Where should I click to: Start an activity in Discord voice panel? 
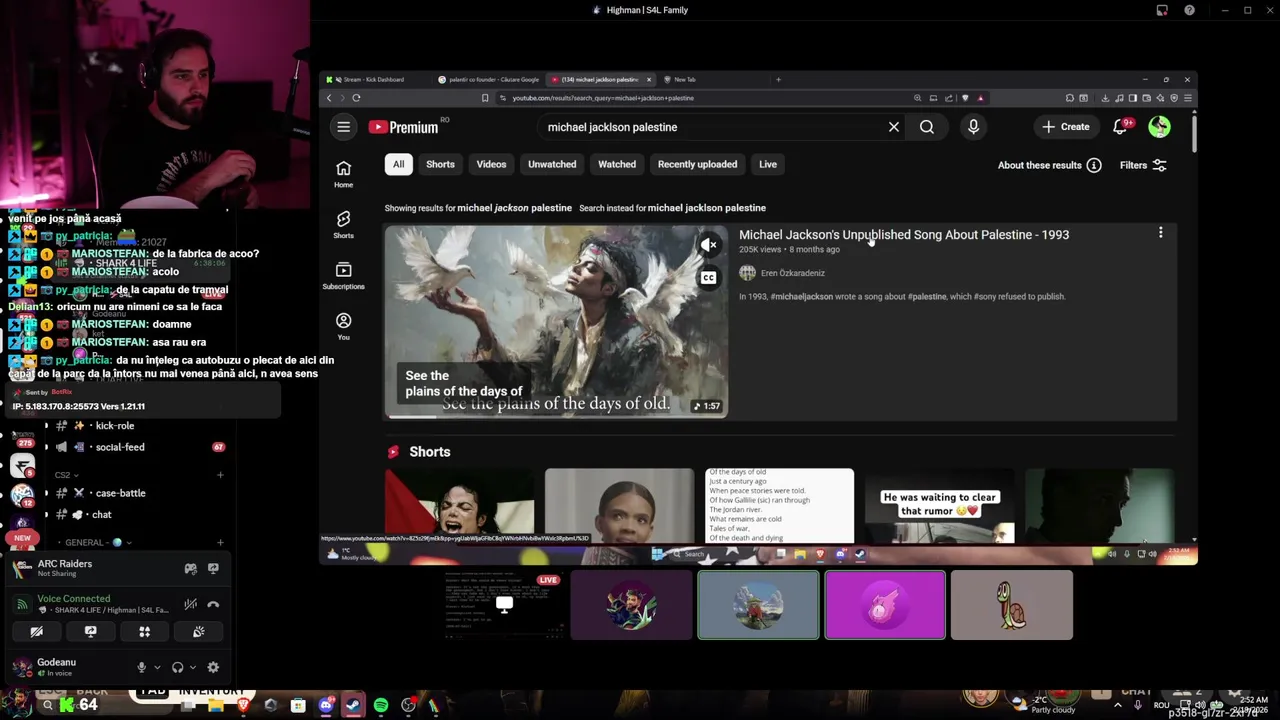pos(144,631)
